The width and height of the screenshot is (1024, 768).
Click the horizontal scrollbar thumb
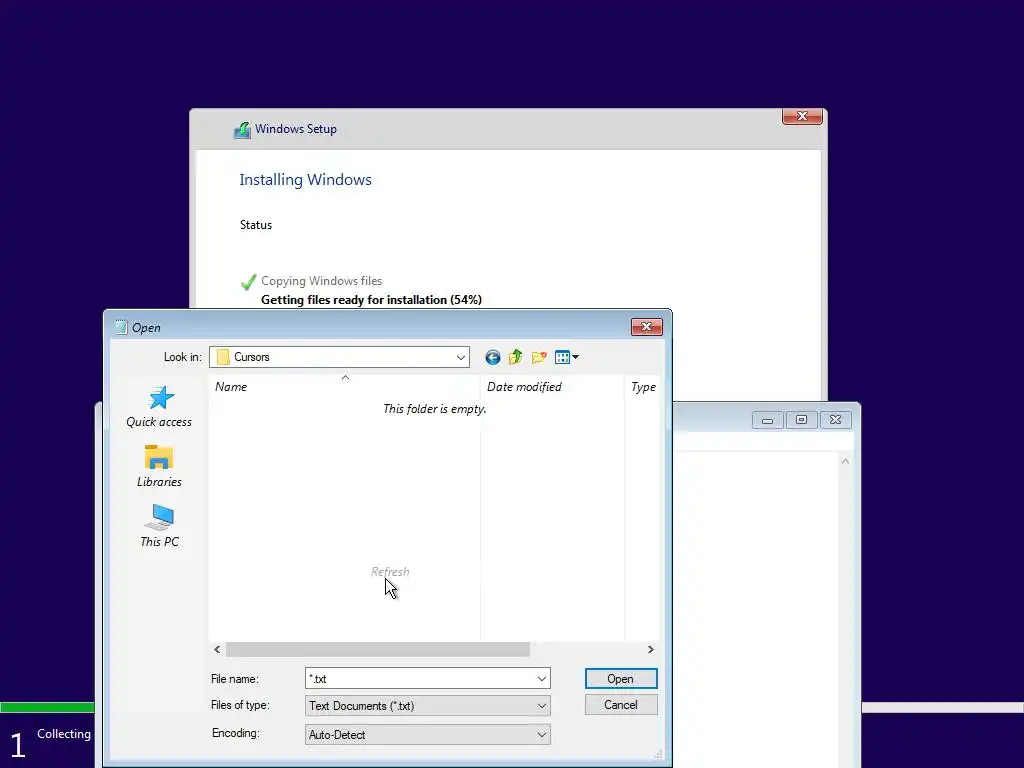point(377,649)
